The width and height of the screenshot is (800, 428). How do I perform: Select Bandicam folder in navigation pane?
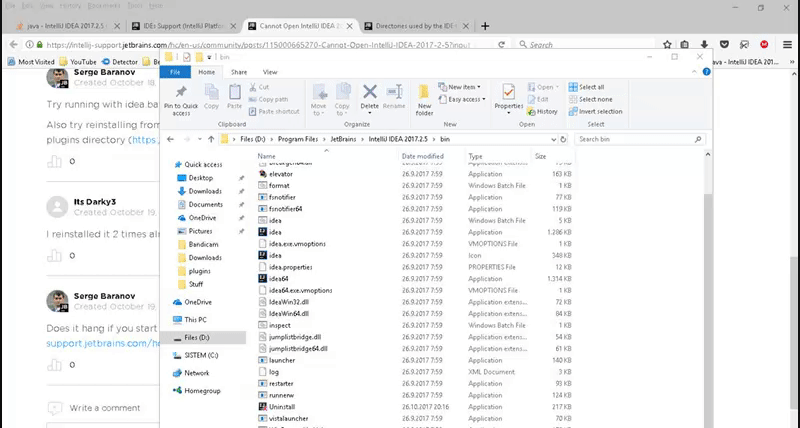click(x=204, y=244)
